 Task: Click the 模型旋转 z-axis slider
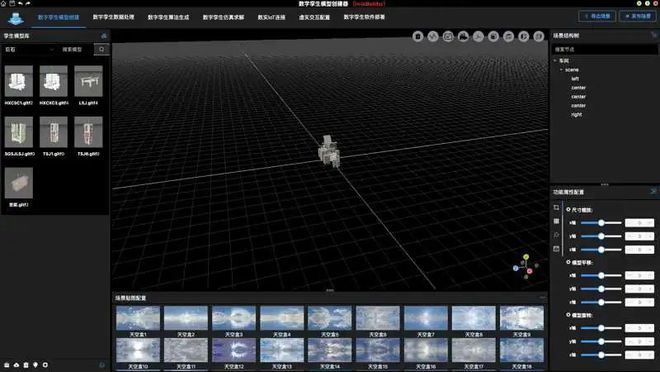pos(601,355)
